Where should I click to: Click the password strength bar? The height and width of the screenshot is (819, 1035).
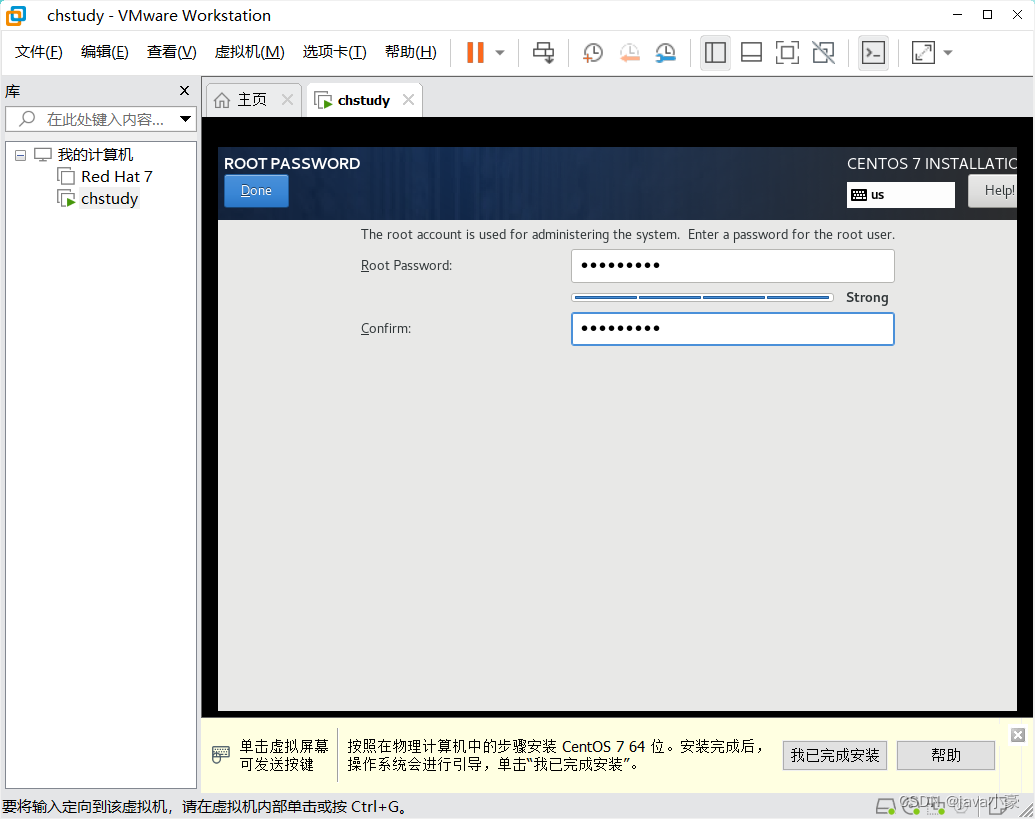pyautogui.click(x=702, y=298)
